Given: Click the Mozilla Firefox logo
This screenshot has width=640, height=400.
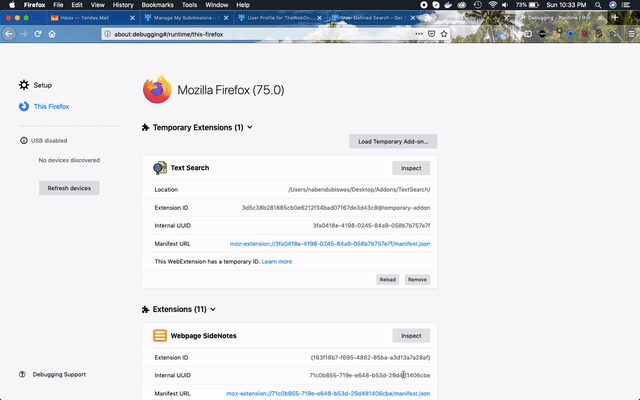Looking at the screenshot, I should [x=157, y=89].
